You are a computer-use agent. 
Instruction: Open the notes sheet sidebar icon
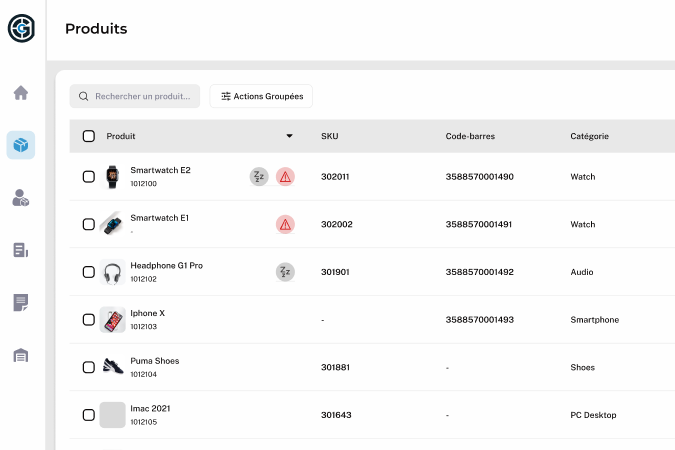point(21,303)
